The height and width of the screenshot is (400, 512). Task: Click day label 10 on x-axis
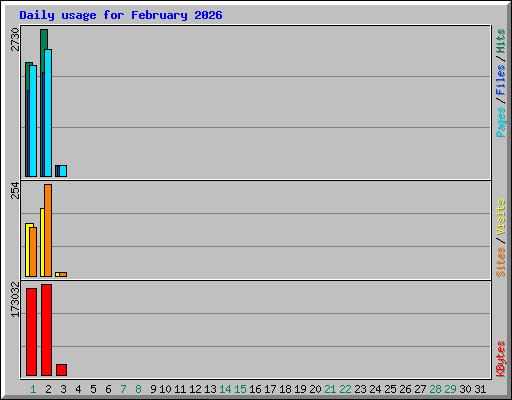[x=165, y=389]
